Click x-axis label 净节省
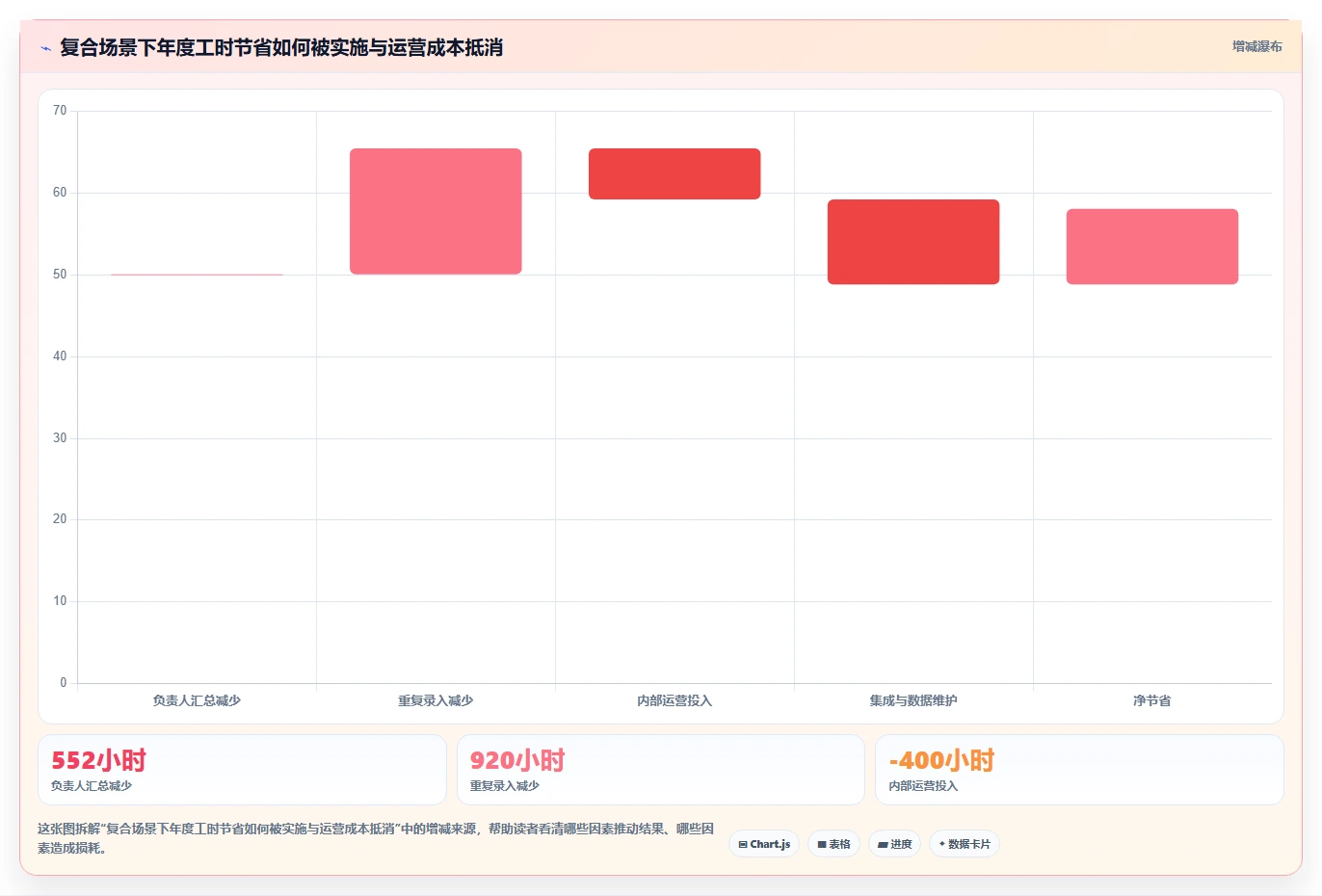 tap(1152, 700)
